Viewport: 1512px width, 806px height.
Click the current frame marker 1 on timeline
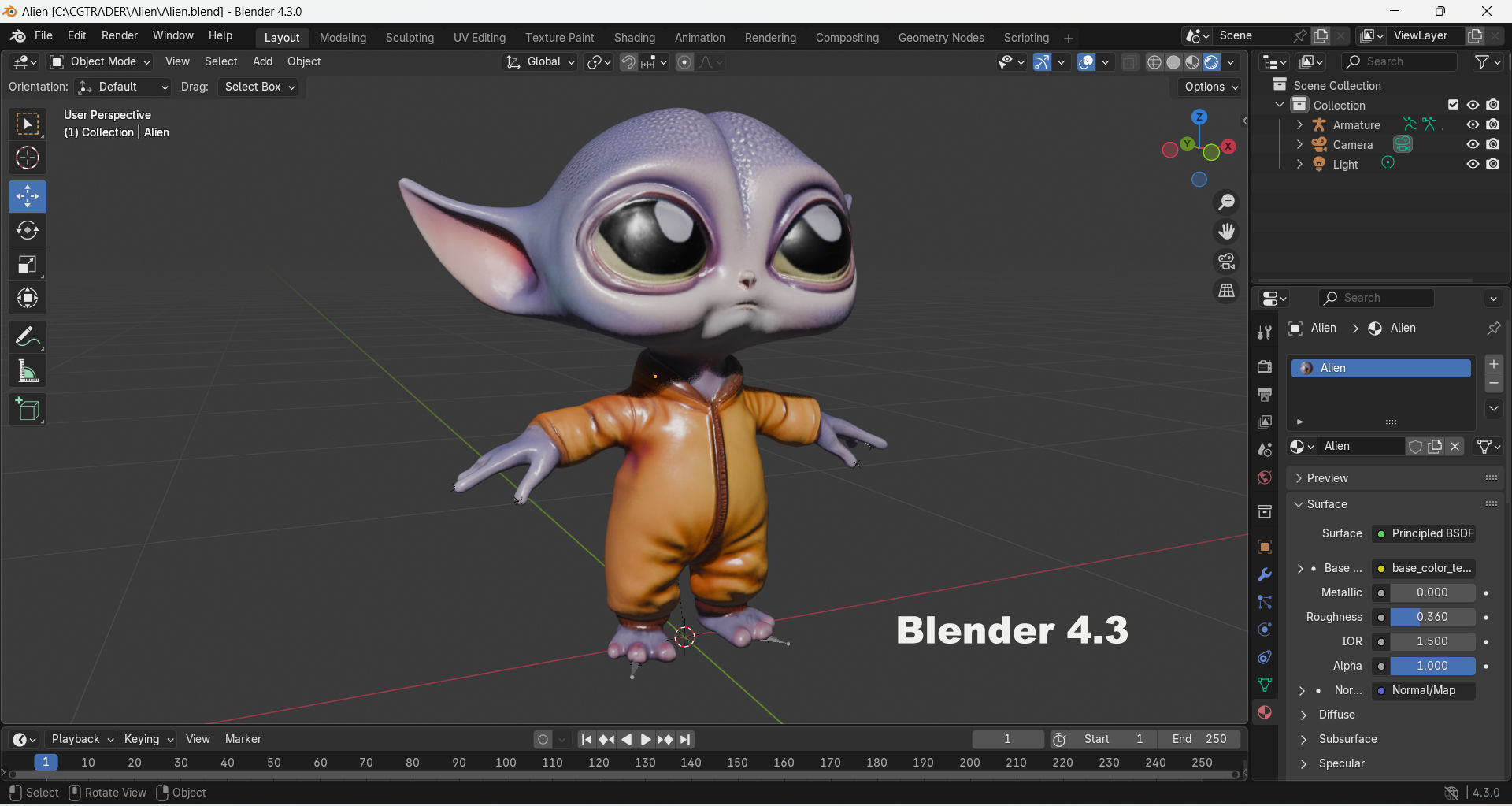46,762
